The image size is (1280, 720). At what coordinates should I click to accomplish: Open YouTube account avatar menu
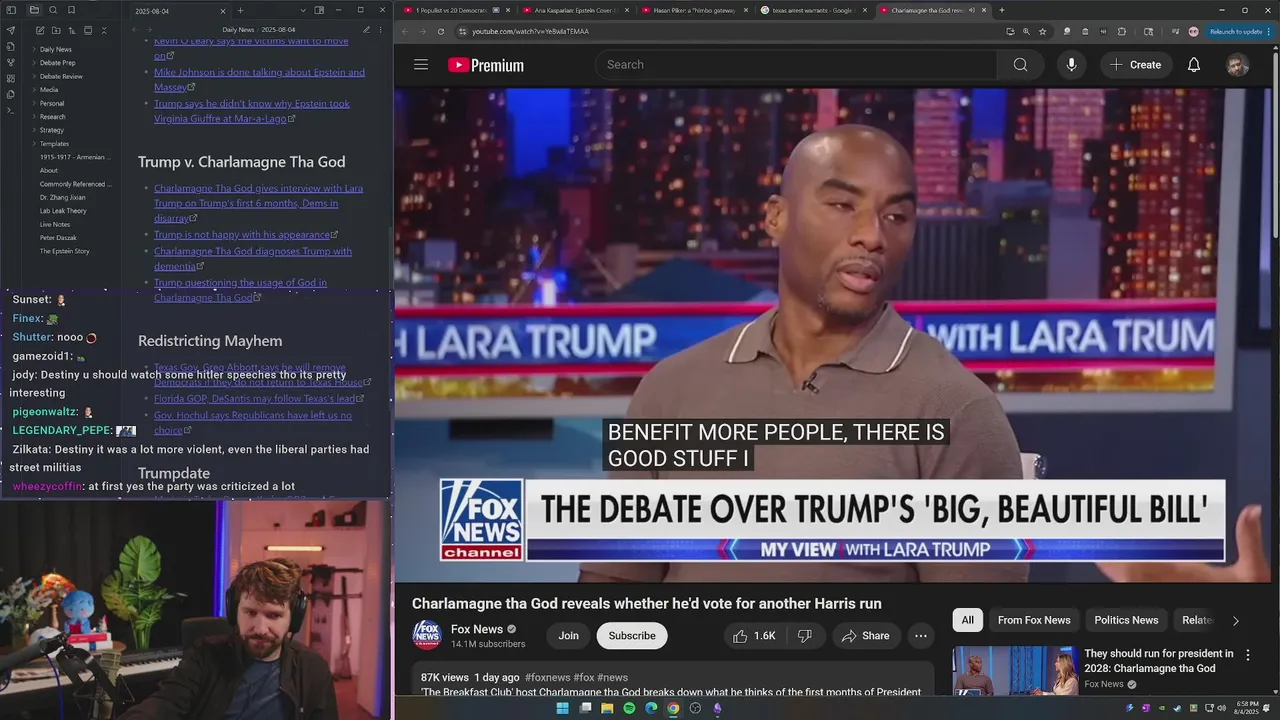pos(1237,64)
